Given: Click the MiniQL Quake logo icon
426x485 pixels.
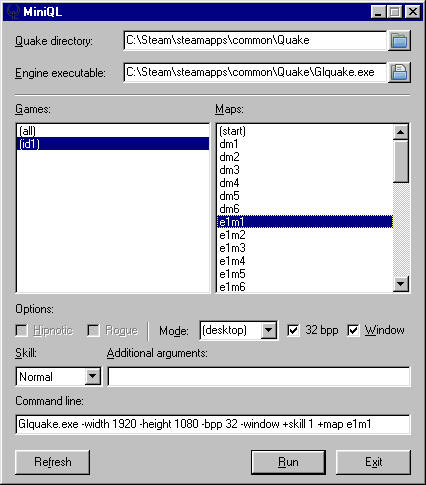Looking at the screenshot, I should tap(13, 12).
